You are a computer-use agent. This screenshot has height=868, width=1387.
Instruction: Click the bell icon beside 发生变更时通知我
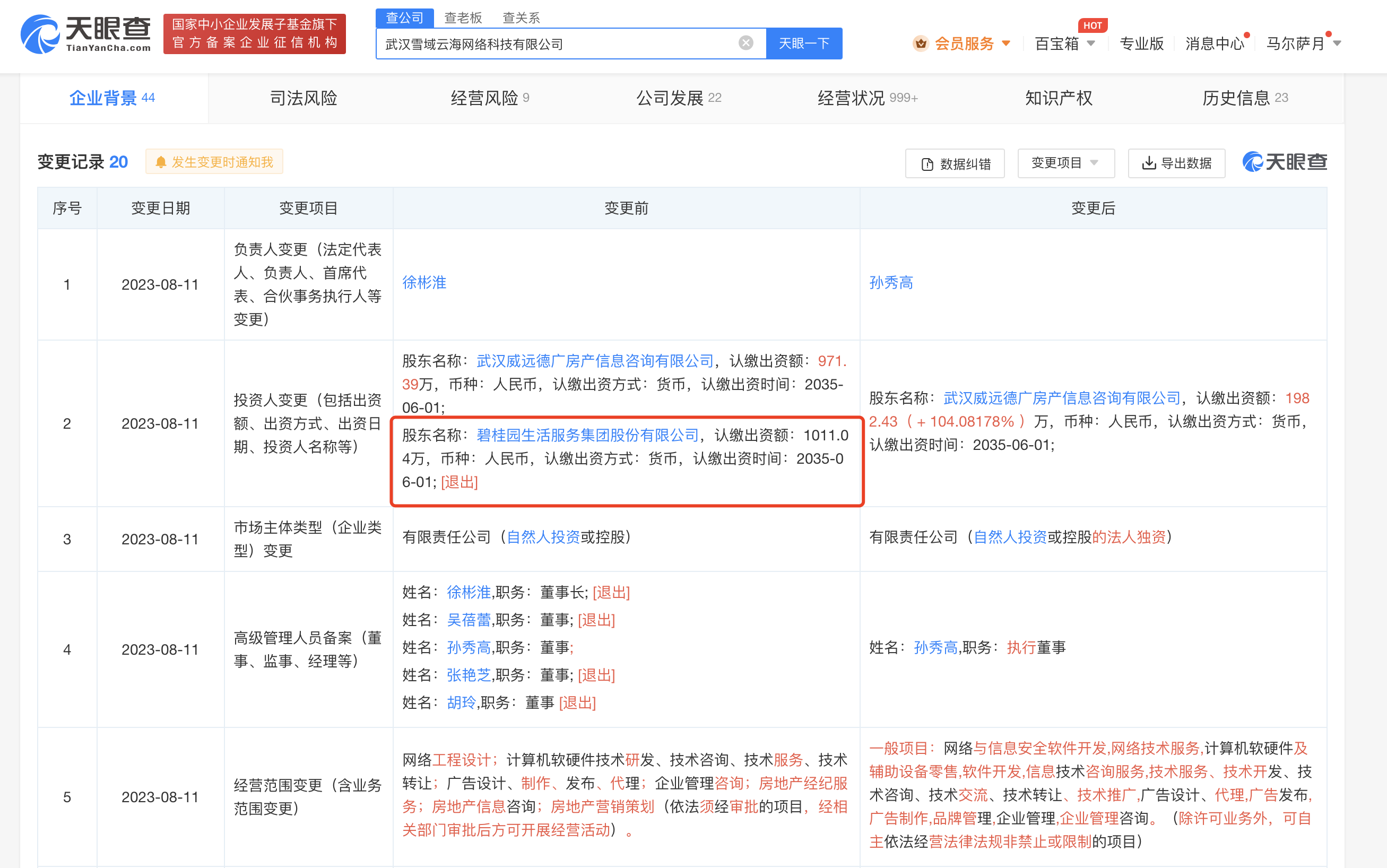[x=162, y=161]
